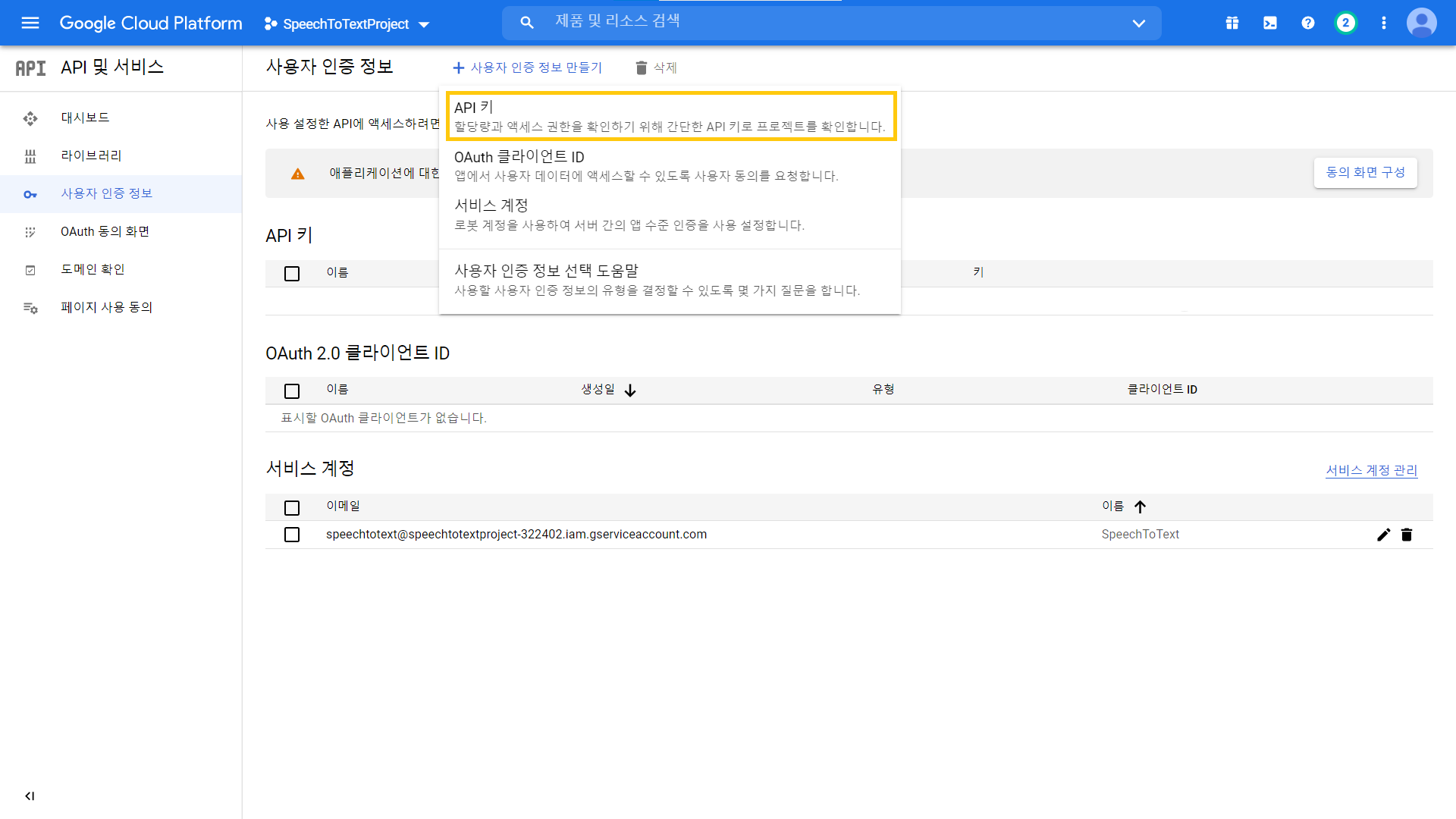Click the gift free trial icon
Image resolution: width=1456 pixels, height=819 pixels.
pos(1232,23)
